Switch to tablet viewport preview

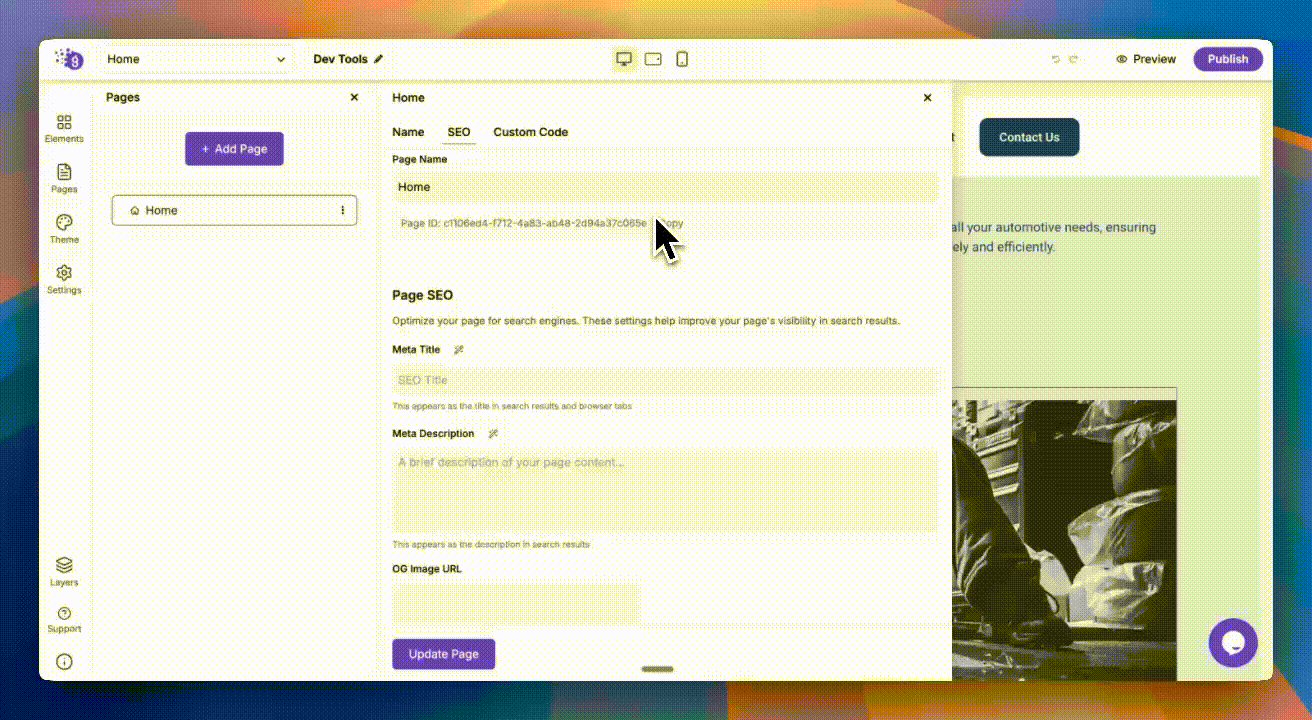pyautogui.click(x=653, y=59)
